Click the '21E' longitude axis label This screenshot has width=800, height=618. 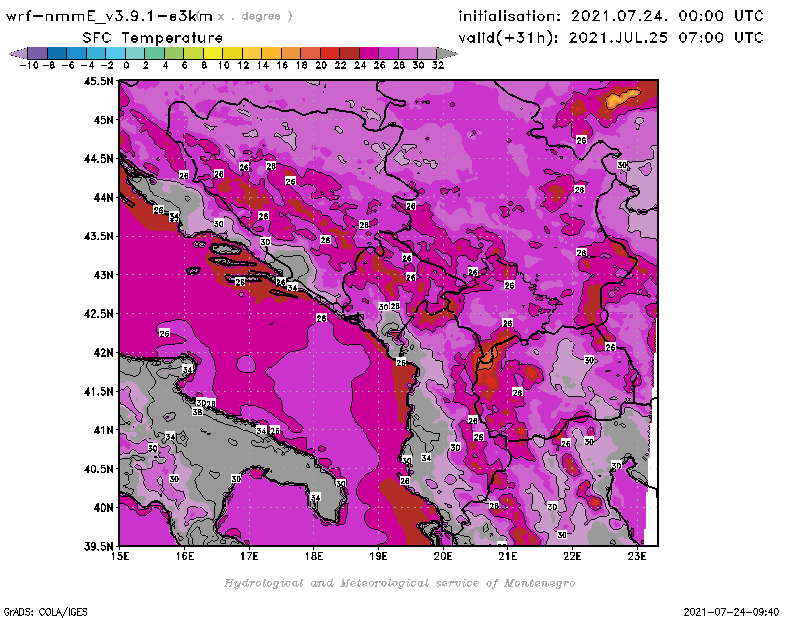click(x=507, y=556)
